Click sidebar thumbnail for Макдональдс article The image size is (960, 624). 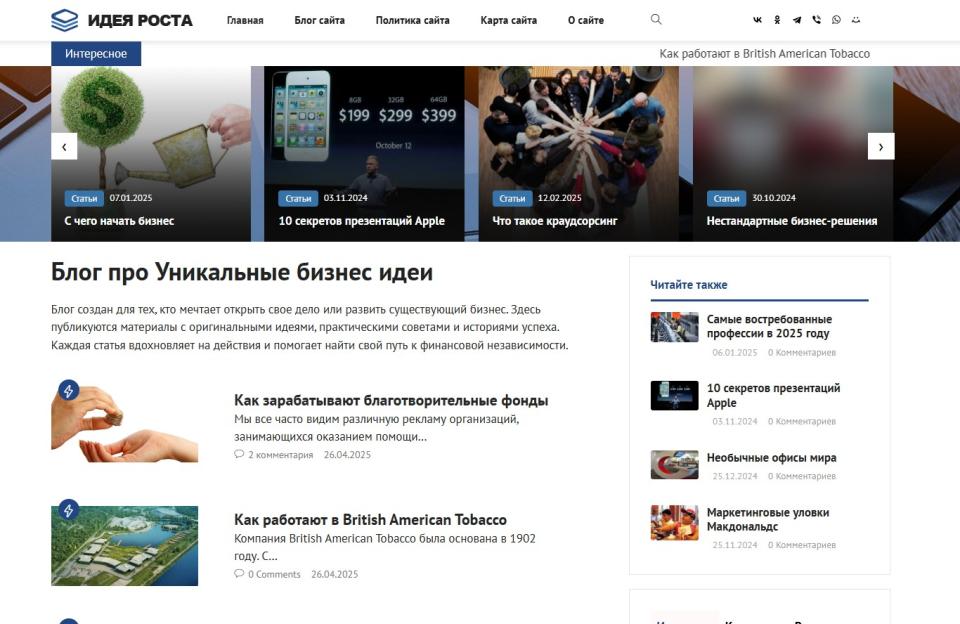(x=674, y=522)
